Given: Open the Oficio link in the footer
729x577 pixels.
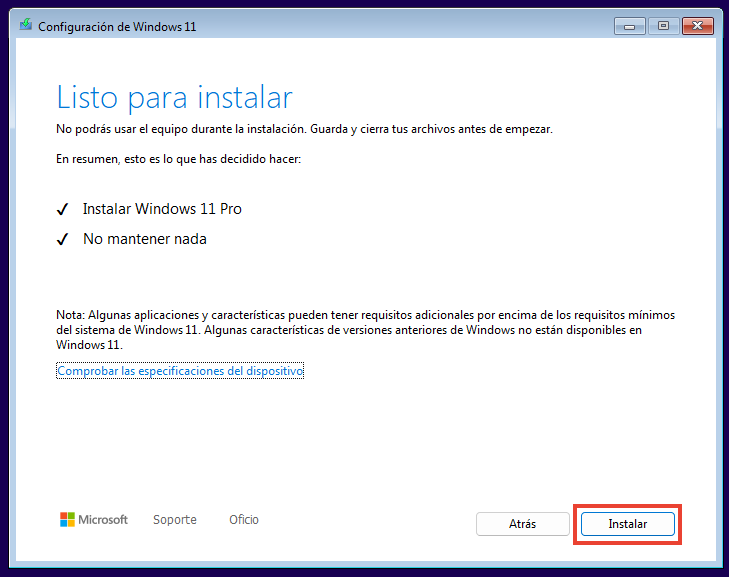Looking at the screenshot, I should [x=243, y=520].
